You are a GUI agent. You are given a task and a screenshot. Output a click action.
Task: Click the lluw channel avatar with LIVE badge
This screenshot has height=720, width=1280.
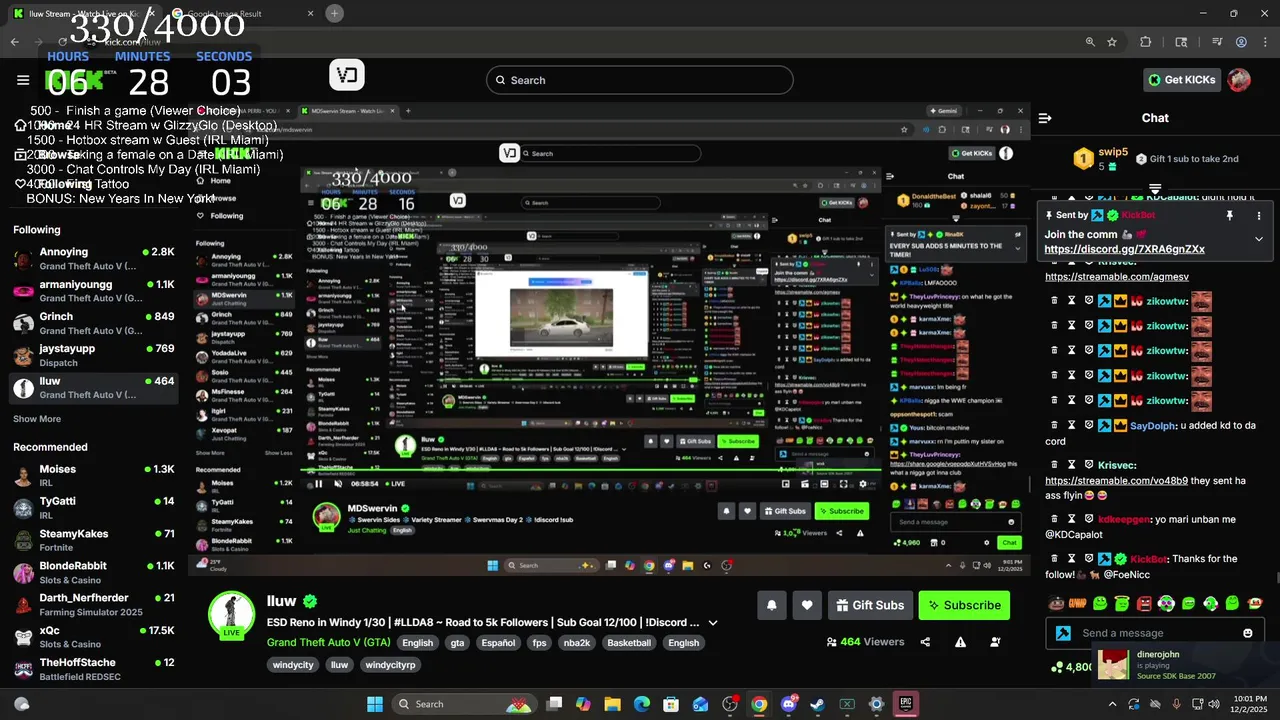coord(231,614)
